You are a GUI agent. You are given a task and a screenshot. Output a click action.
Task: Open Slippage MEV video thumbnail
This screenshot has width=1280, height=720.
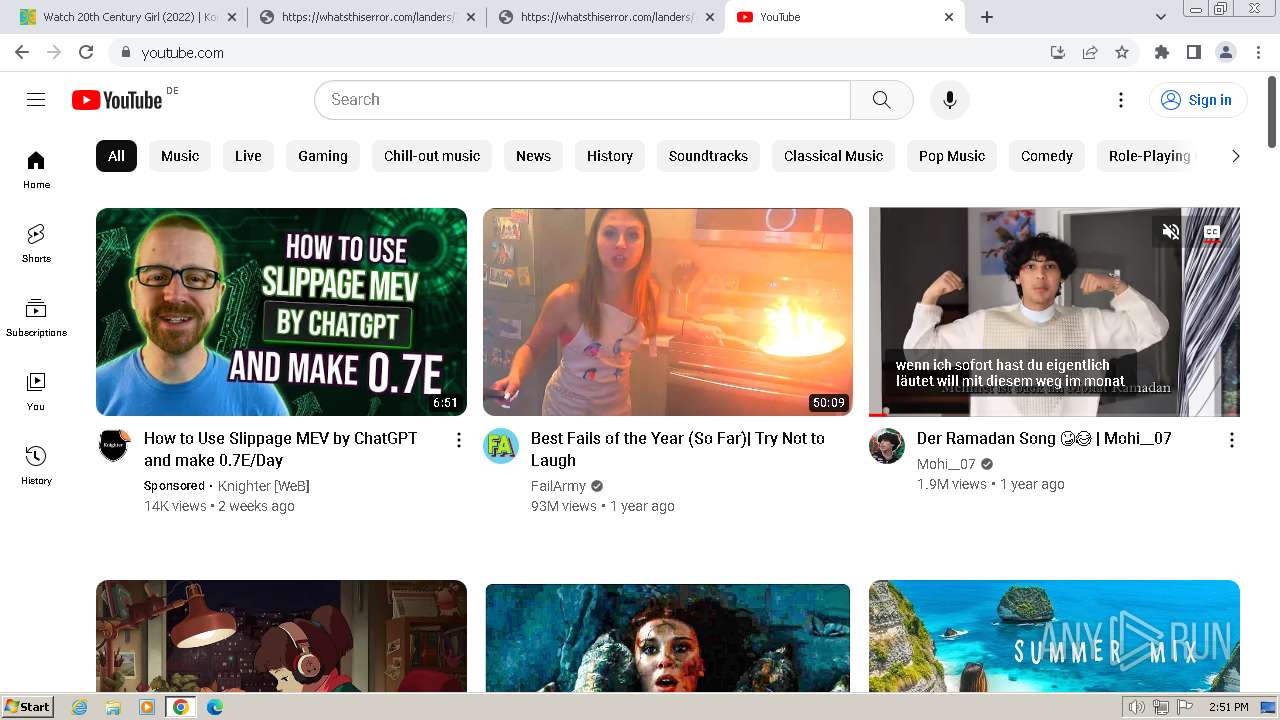click(x=281, y=312)
